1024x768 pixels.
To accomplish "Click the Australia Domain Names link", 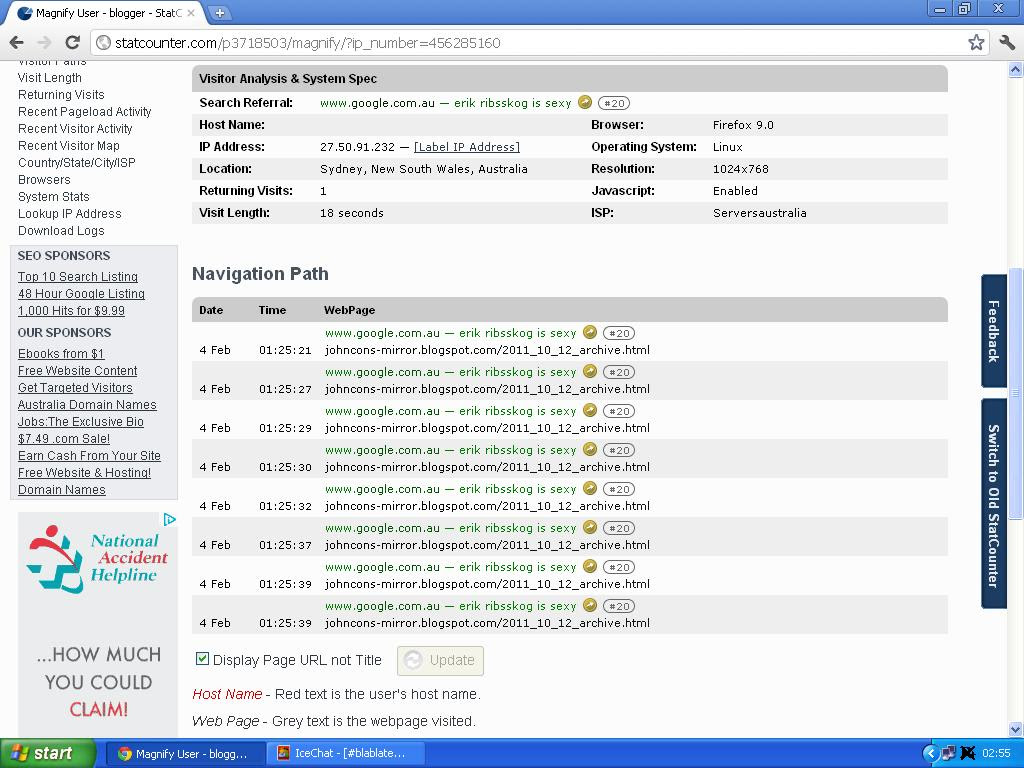I will [x=88, y=405].
